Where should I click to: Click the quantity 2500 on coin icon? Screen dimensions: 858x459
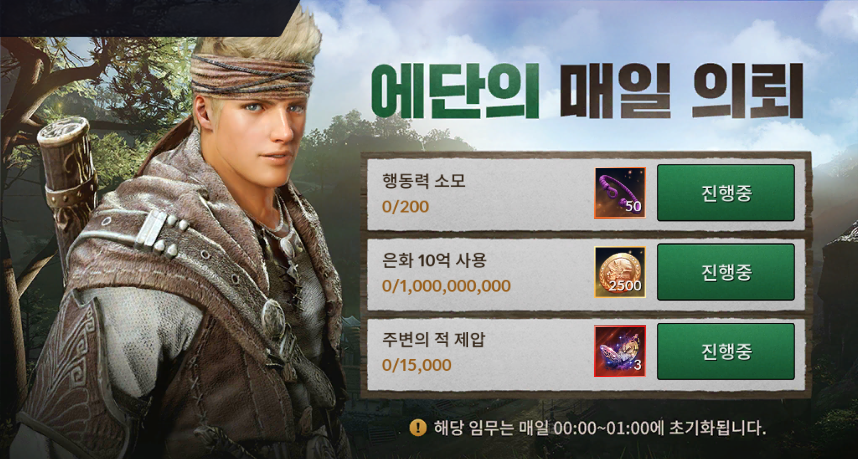[625, 286]
